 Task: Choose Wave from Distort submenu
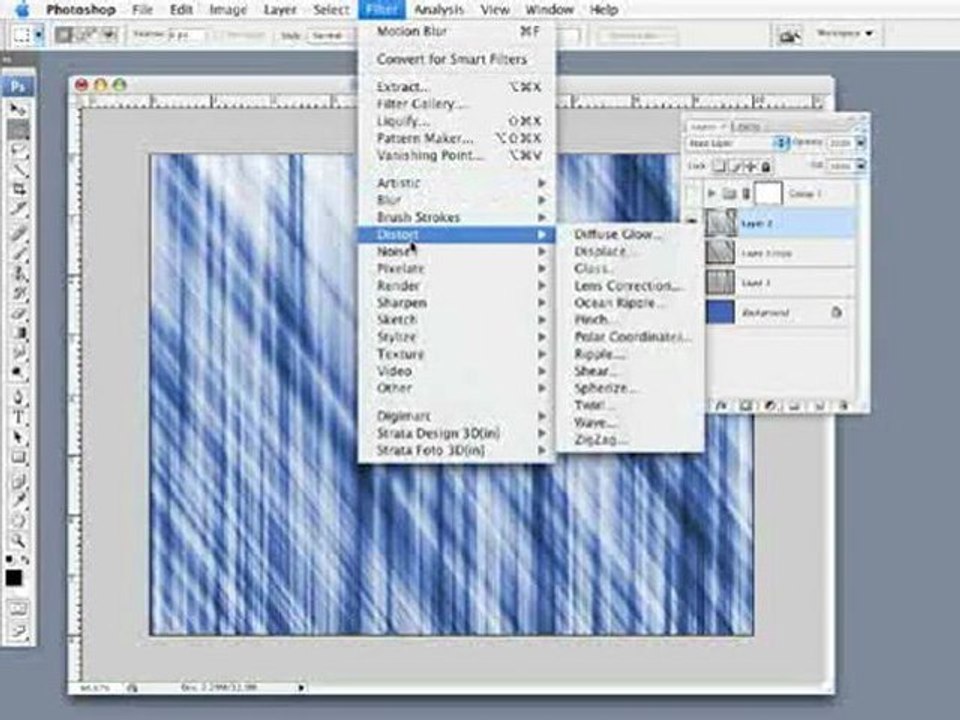click(x=631, y=422)
